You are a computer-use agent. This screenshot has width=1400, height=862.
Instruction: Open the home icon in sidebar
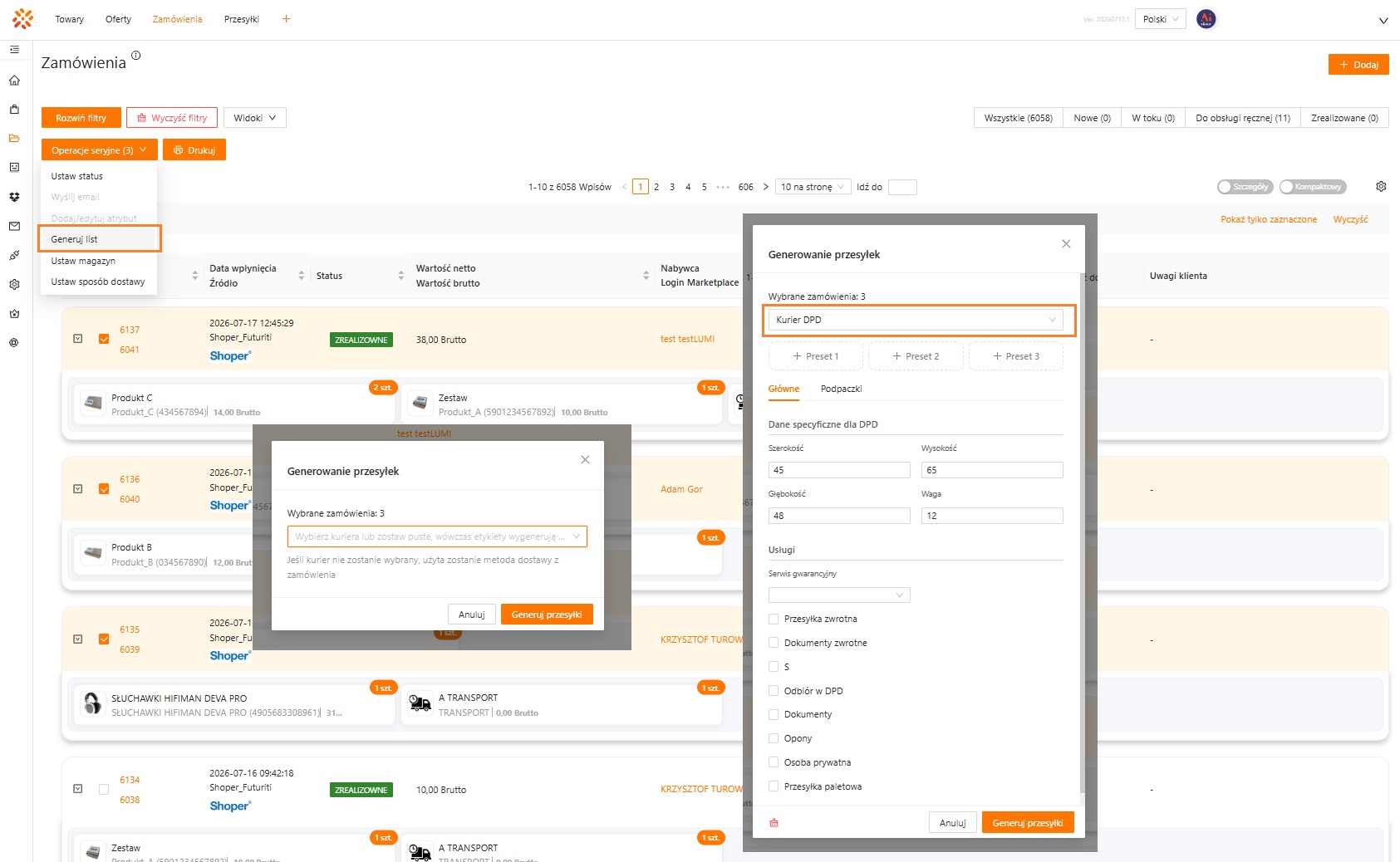click(x=14, y=81)
